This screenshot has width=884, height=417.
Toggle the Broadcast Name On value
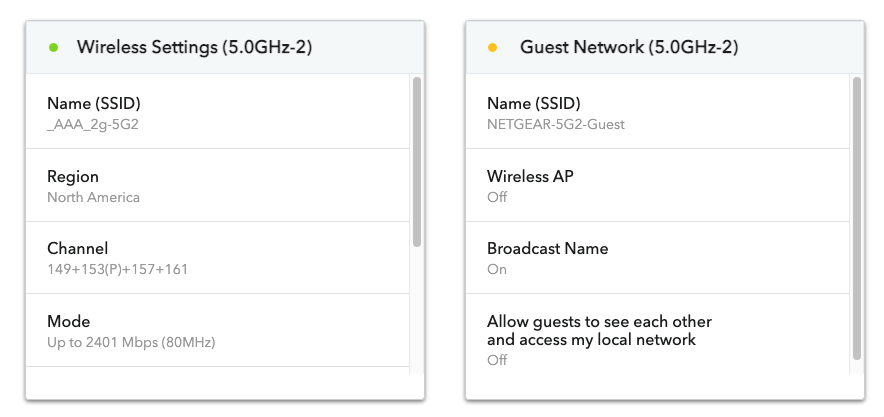tap(497, 269)
